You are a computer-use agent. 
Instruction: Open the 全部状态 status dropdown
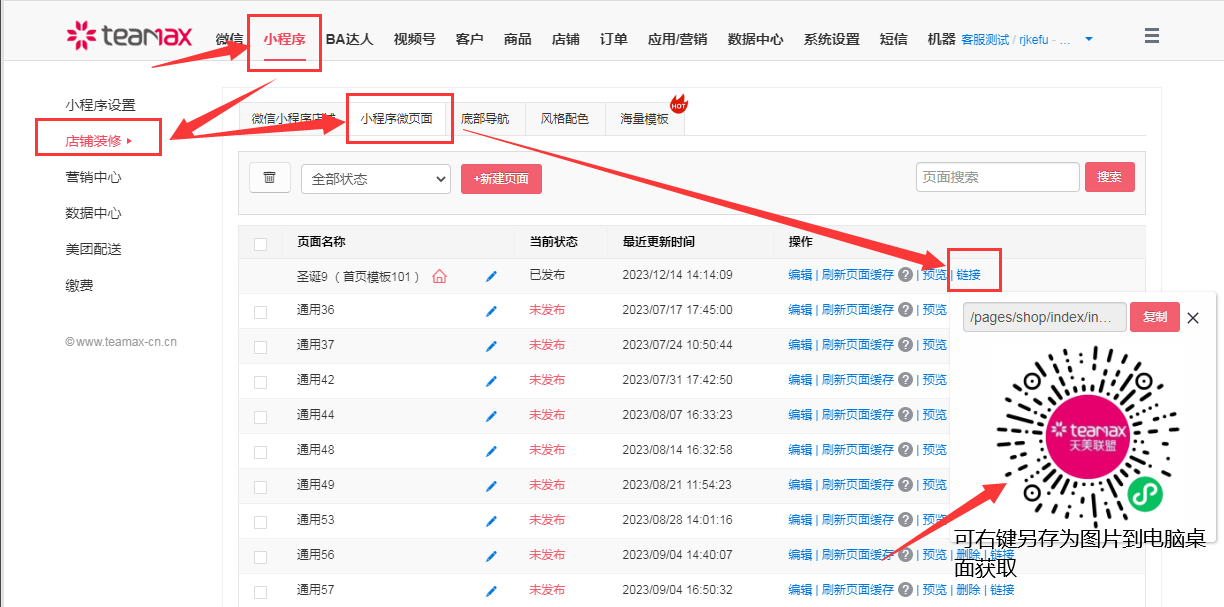click(376, 179)
